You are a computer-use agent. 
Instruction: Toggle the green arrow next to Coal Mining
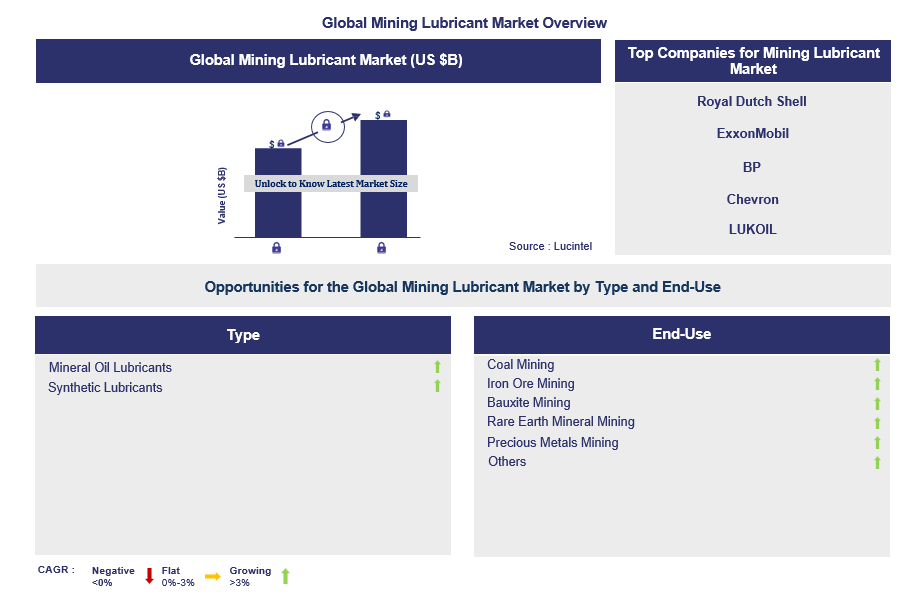point(877,365)
